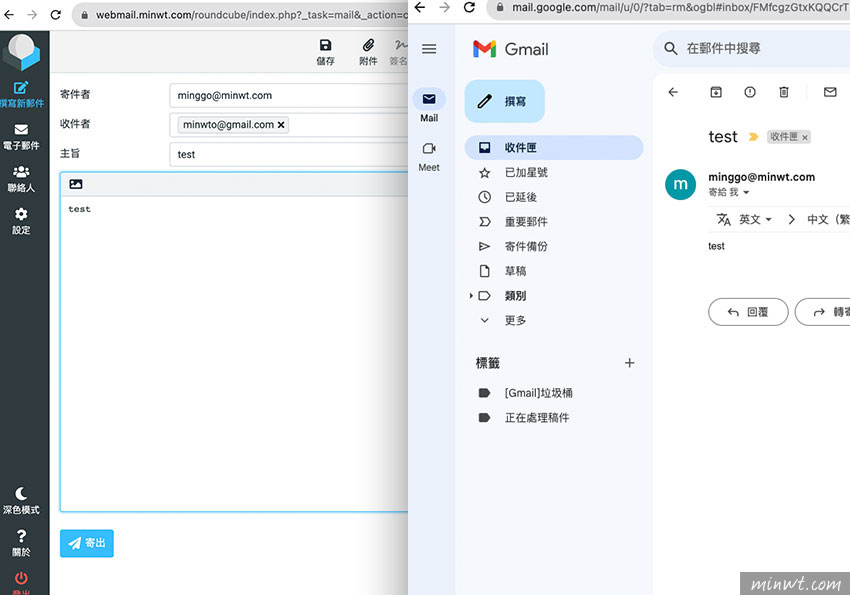Select 已加星號 starred folder in Gmail
Image resolution: width=850 pixels, height=595 pixels.
pyautogui.click(x=526, y=172)
